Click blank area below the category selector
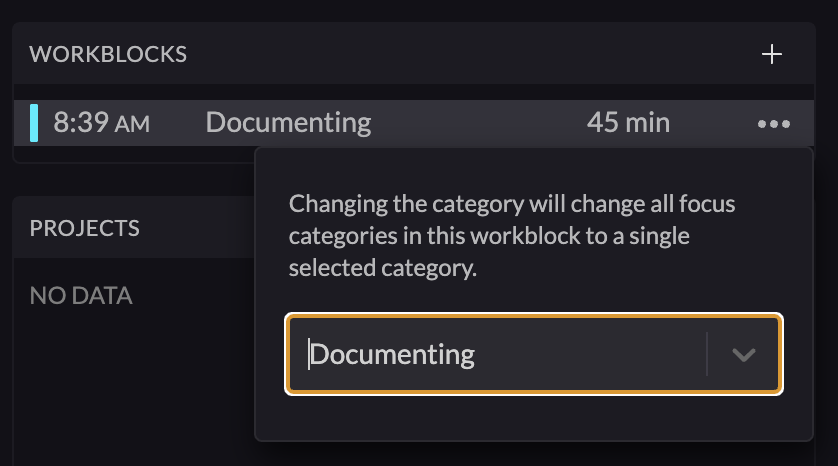Screen dimensions: 838x466 pos(533,416)
